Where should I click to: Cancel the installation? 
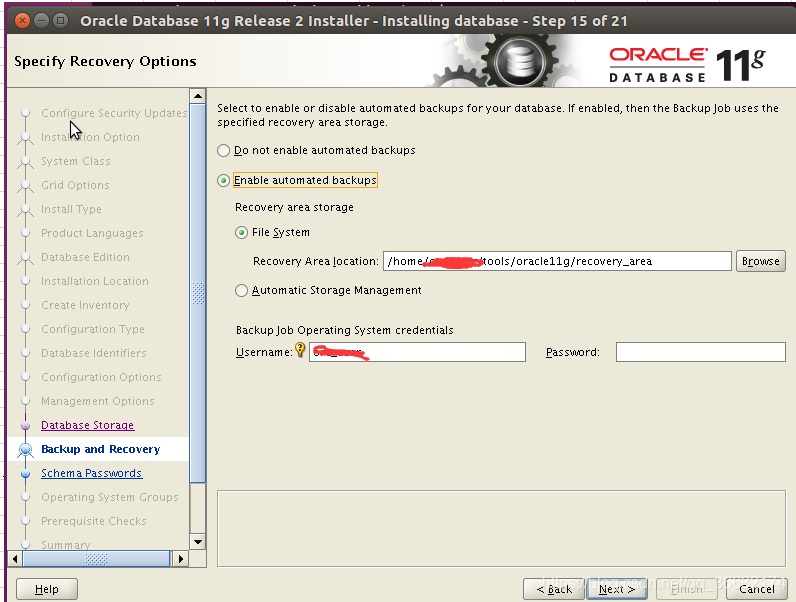(756, 589)
